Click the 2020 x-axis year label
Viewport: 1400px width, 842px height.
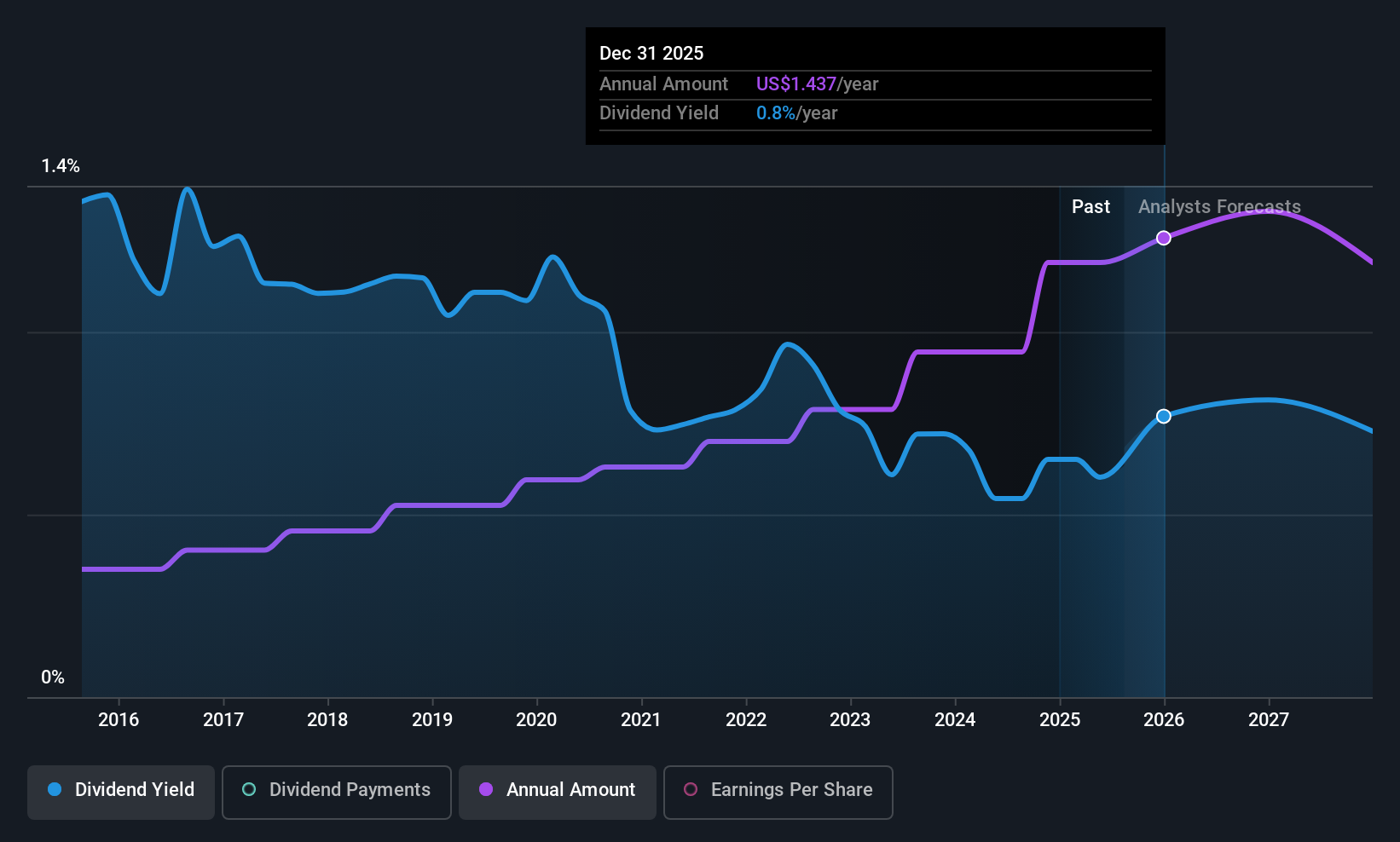(536, 719)
